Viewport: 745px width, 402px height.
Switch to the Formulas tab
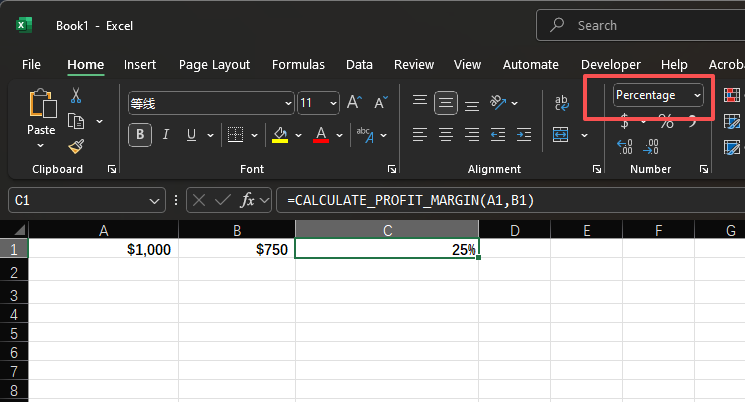[x=298, y=65]
